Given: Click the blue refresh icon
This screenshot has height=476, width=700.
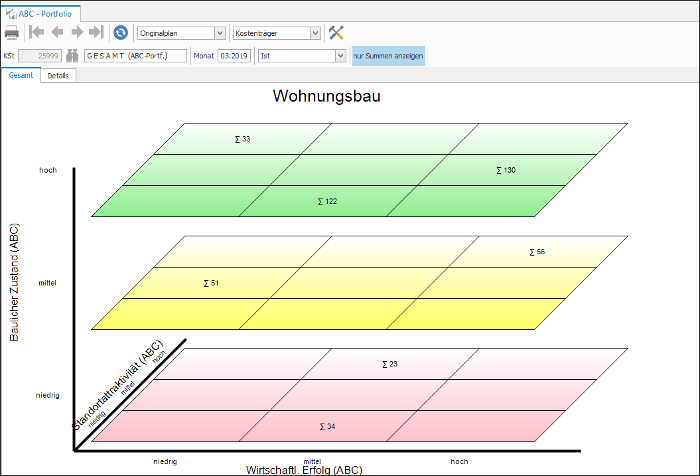Looking at the screenshot, I should tap(121, 33).
